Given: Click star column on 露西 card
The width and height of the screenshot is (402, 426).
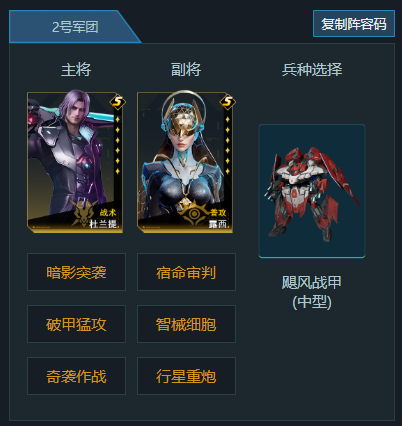Looking at the screenshot, I should tap(228, 145).
